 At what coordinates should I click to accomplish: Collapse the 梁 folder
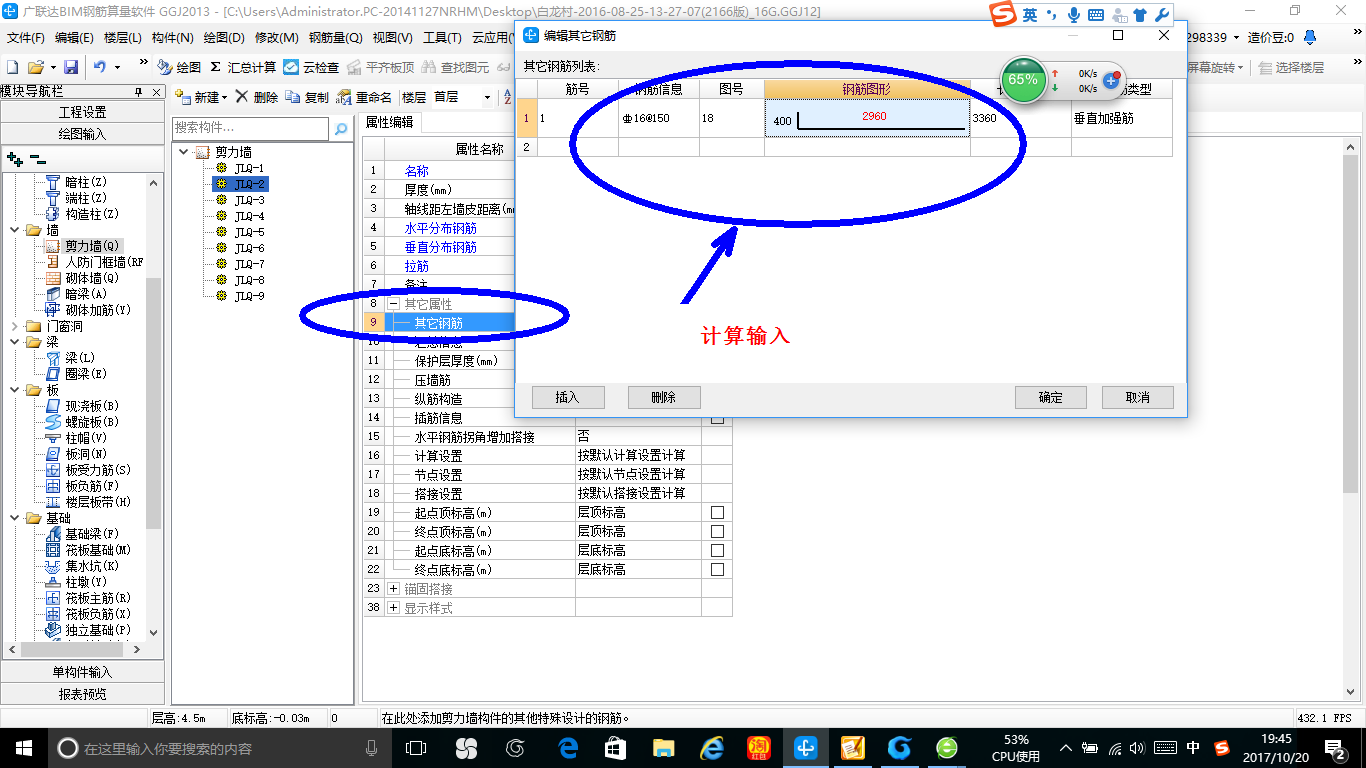coord(13,342)
